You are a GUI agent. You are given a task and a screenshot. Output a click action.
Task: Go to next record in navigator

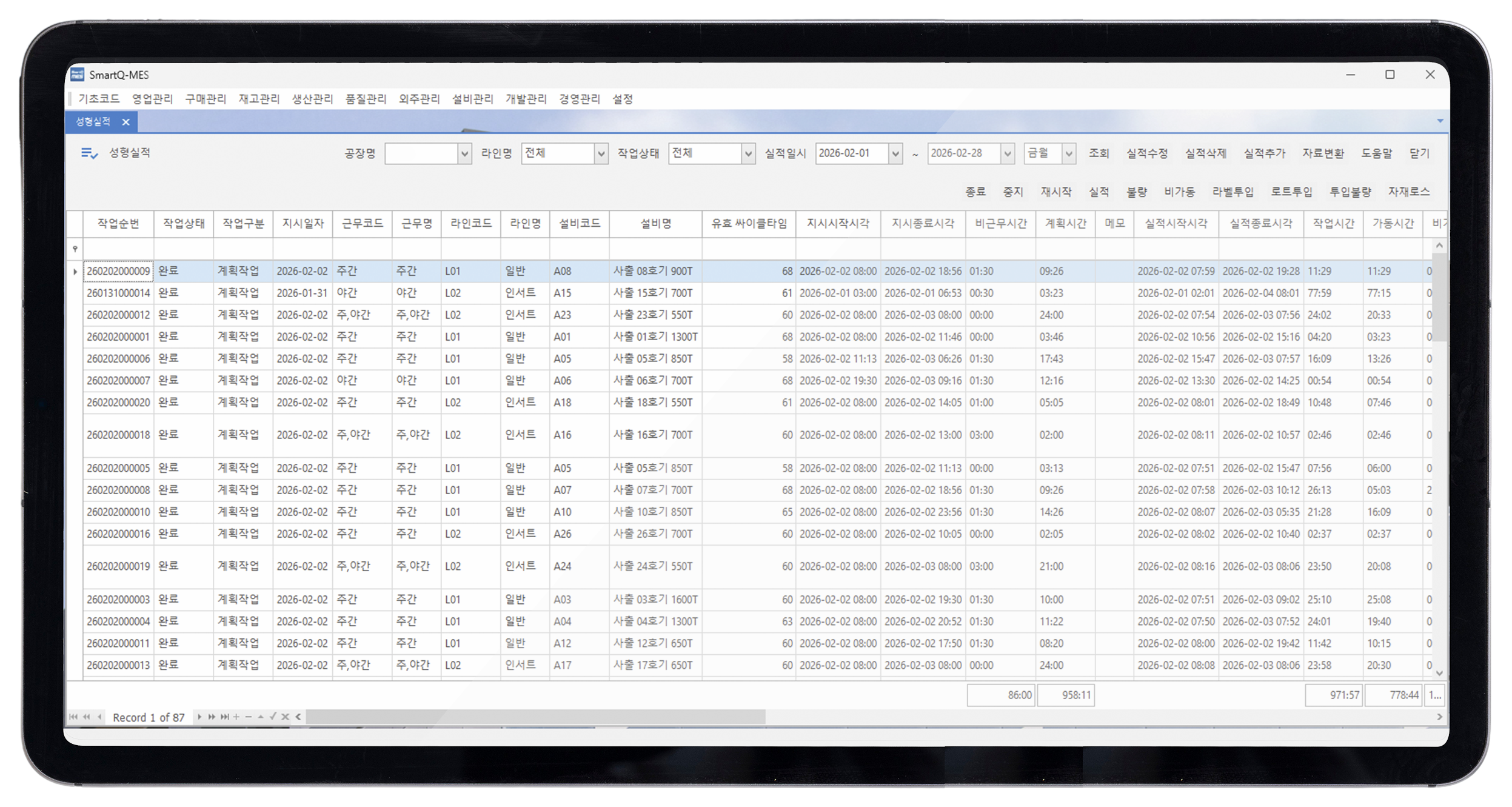point(199,717)
